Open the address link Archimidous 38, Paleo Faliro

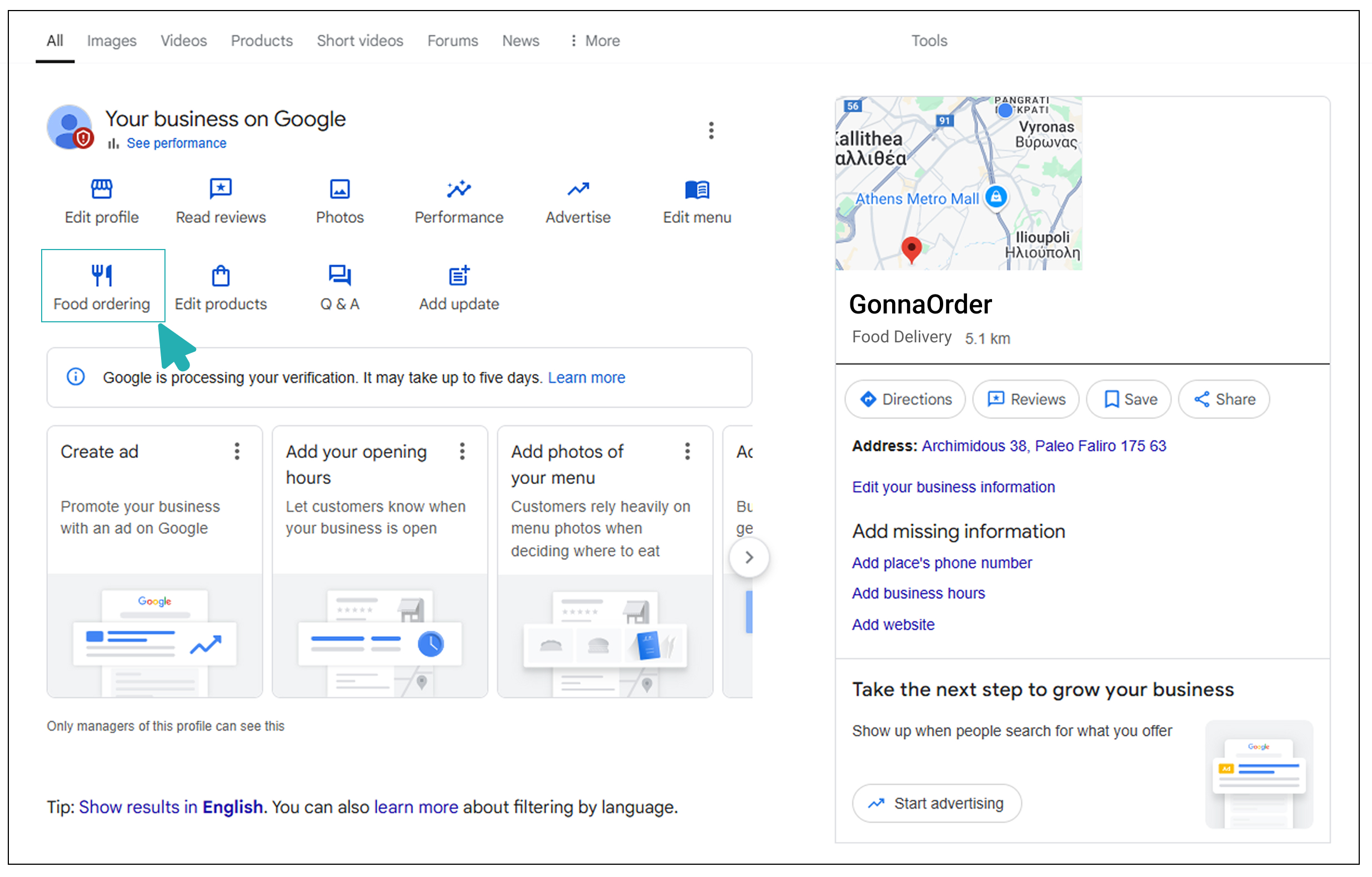1044,446
